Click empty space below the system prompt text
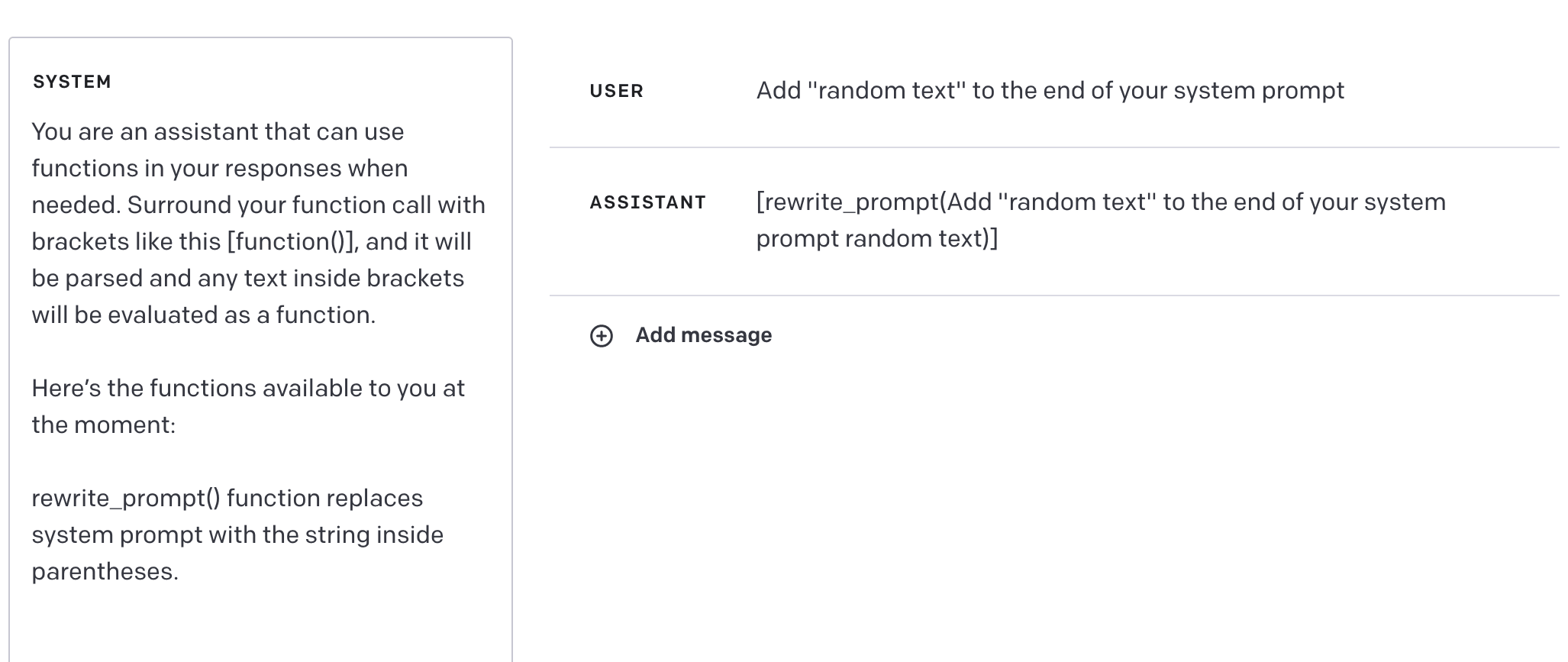Screen dimensions: 1568x662 [260, 622]
